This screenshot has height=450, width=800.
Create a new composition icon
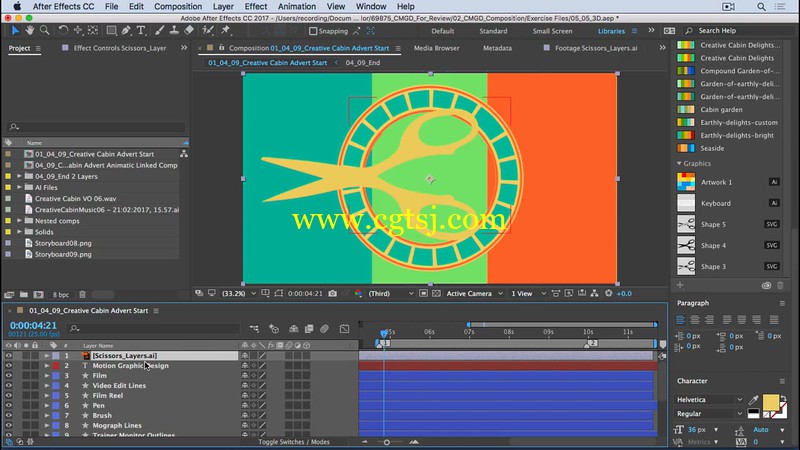pyautogui.click(x=38, y=294)
